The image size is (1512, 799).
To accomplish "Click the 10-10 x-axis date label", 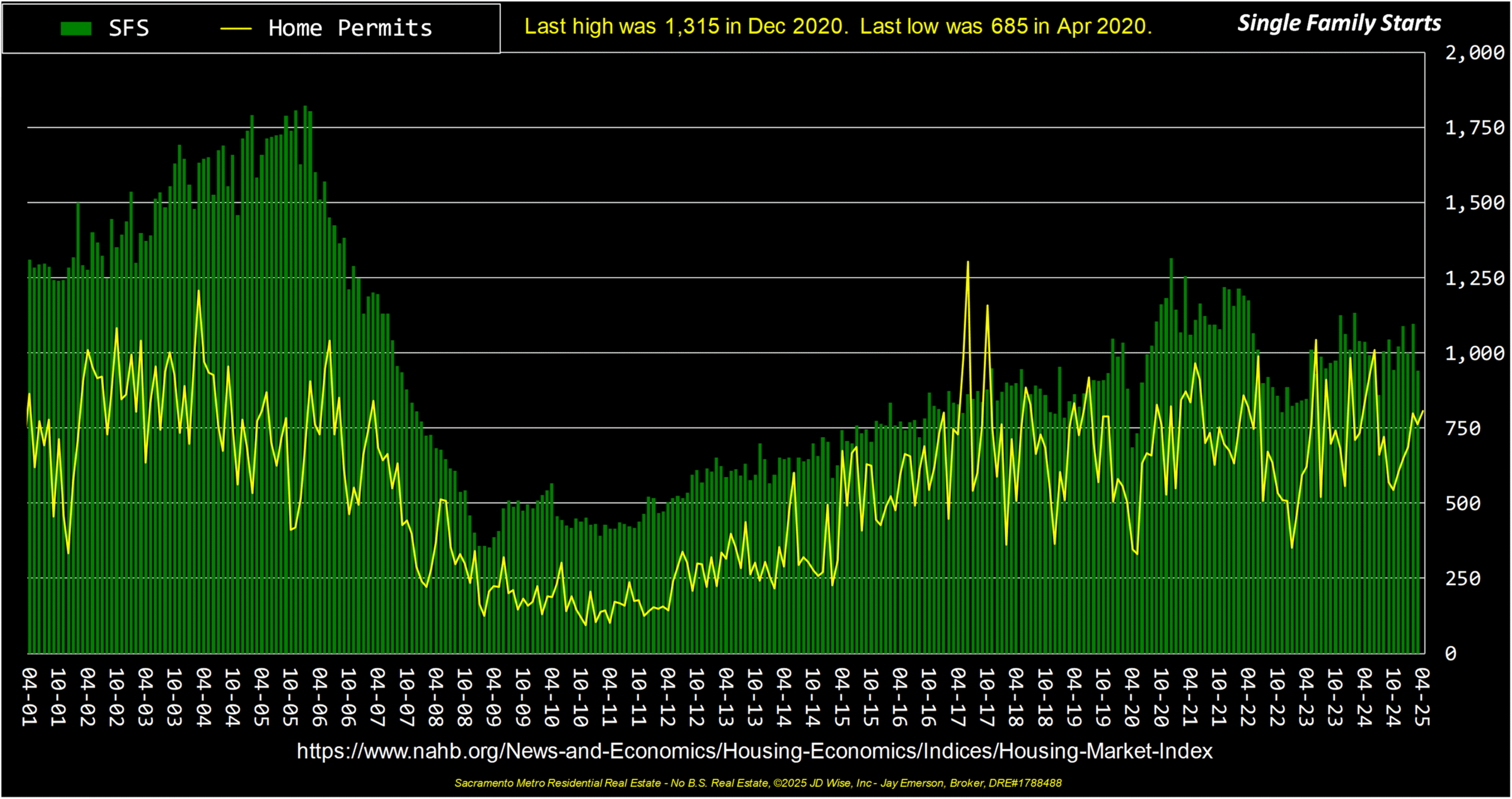I will point(581,697).
